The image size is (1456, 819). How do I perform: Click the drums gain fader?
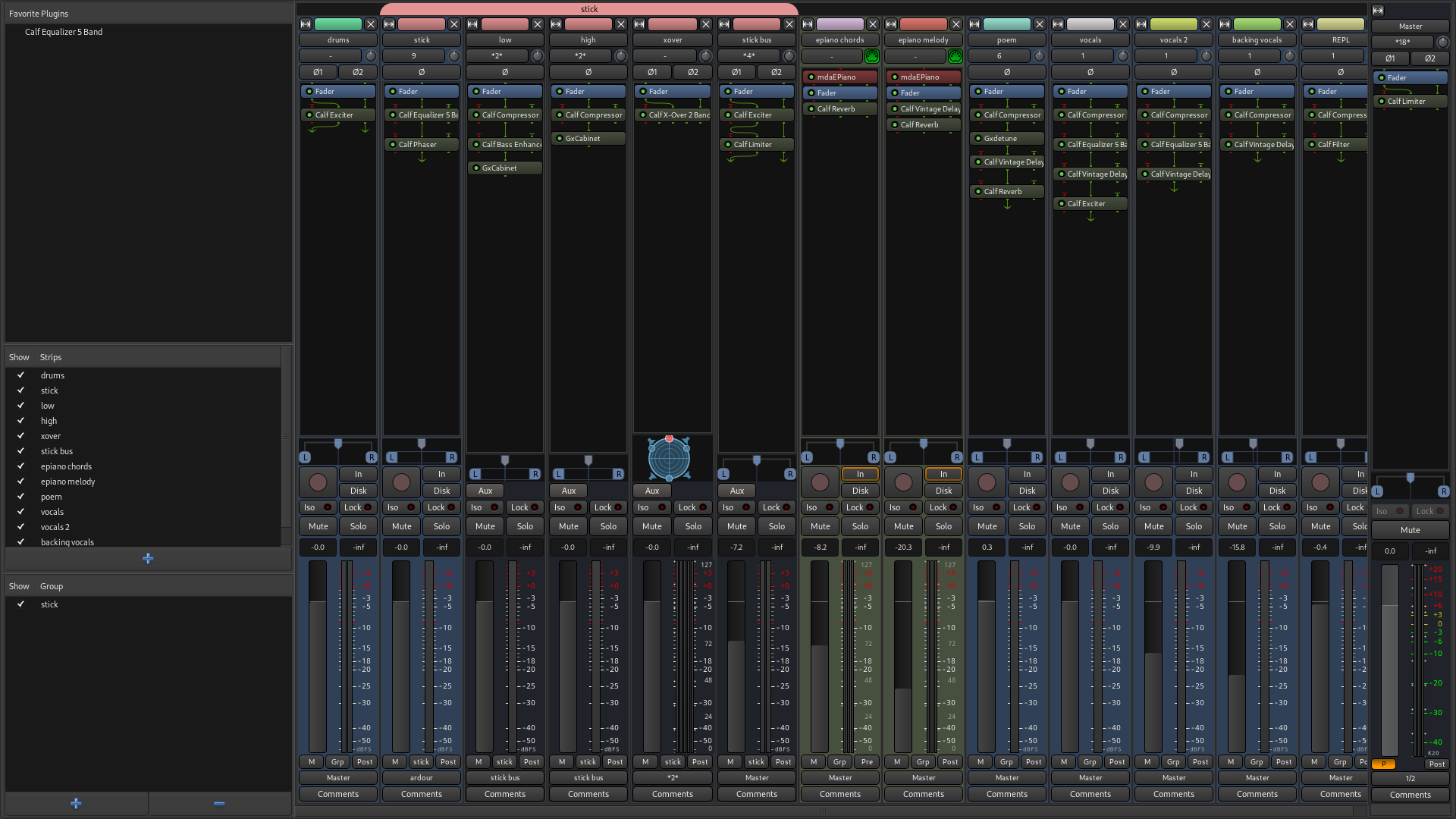coord(317,657)
